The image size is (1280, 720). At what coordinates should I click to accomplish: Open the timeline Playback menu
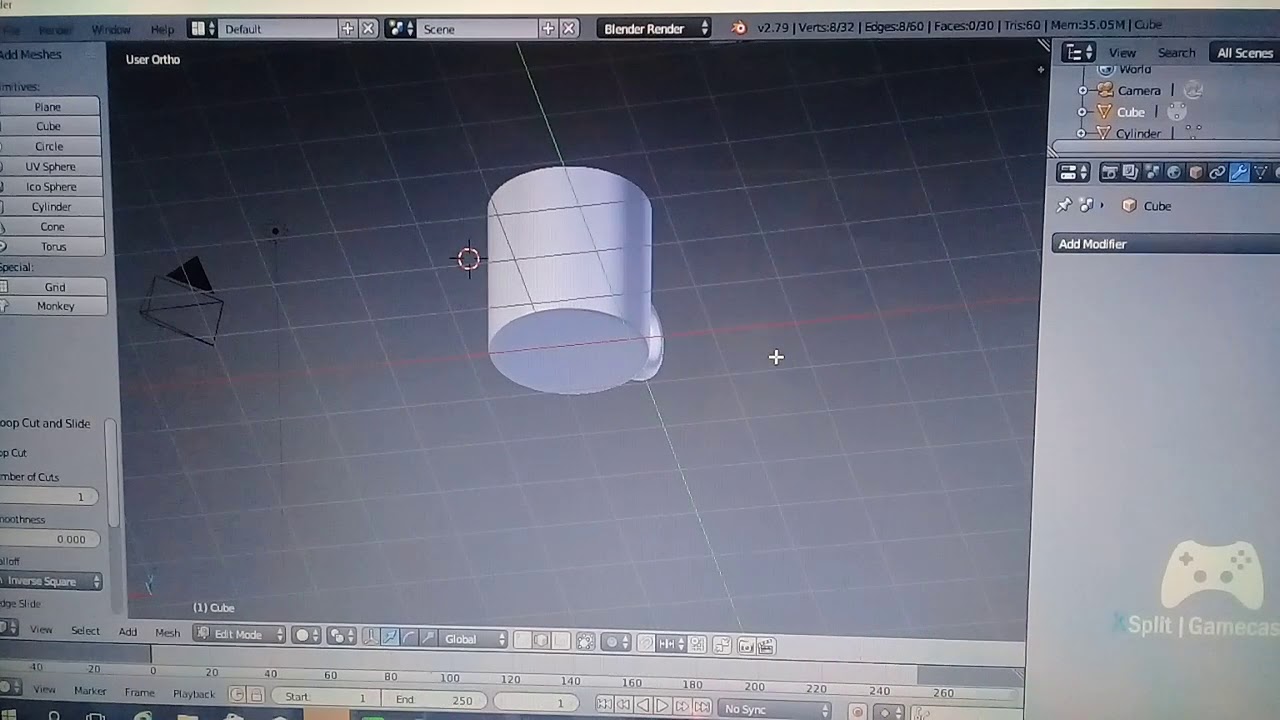pos(194,693)
